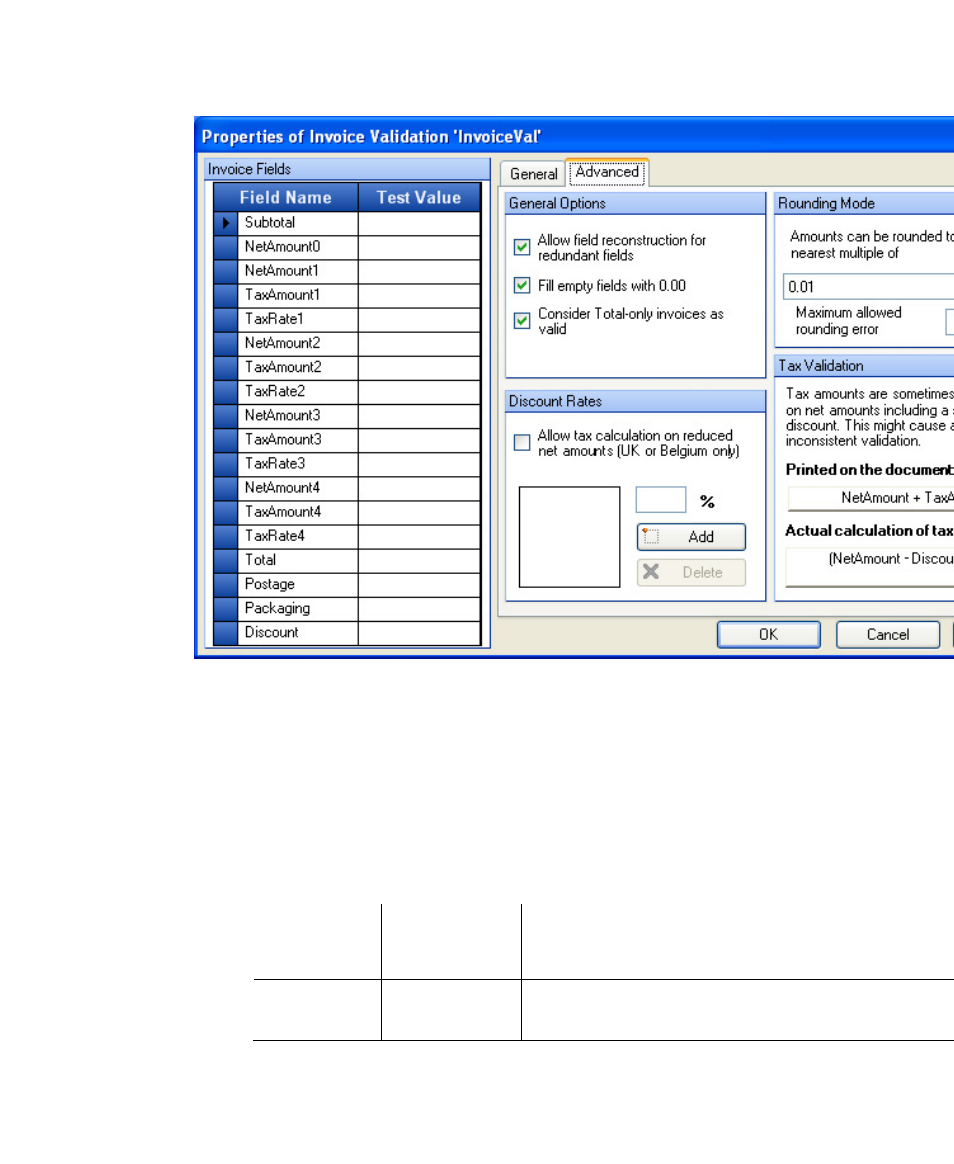Viewport: 954px width, 1164px height.
Task: Select the Advanced tab
Action: coord(607,172)
